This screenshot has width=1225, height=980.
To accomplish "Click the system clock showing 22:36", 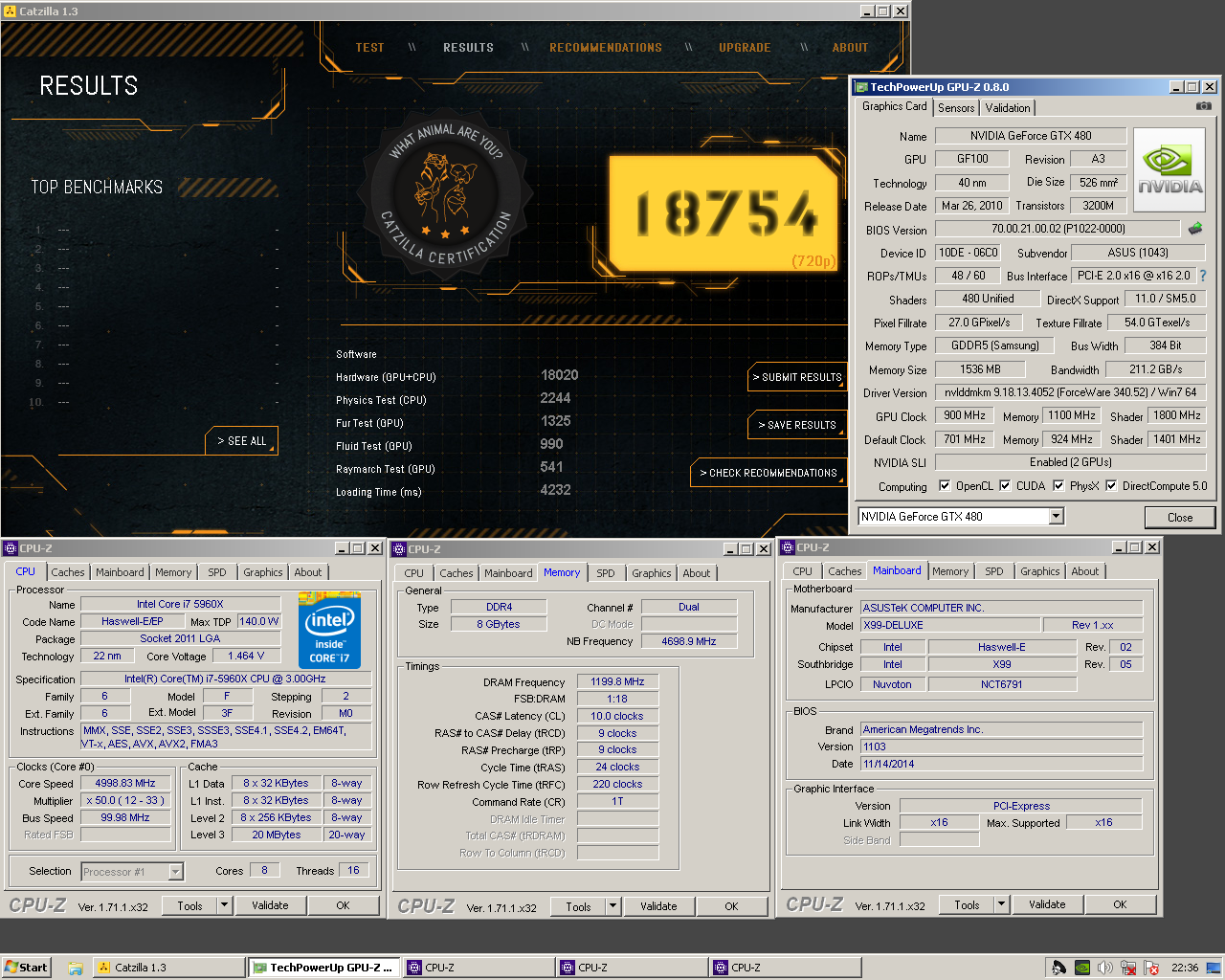I will (x=1185, y=968).
